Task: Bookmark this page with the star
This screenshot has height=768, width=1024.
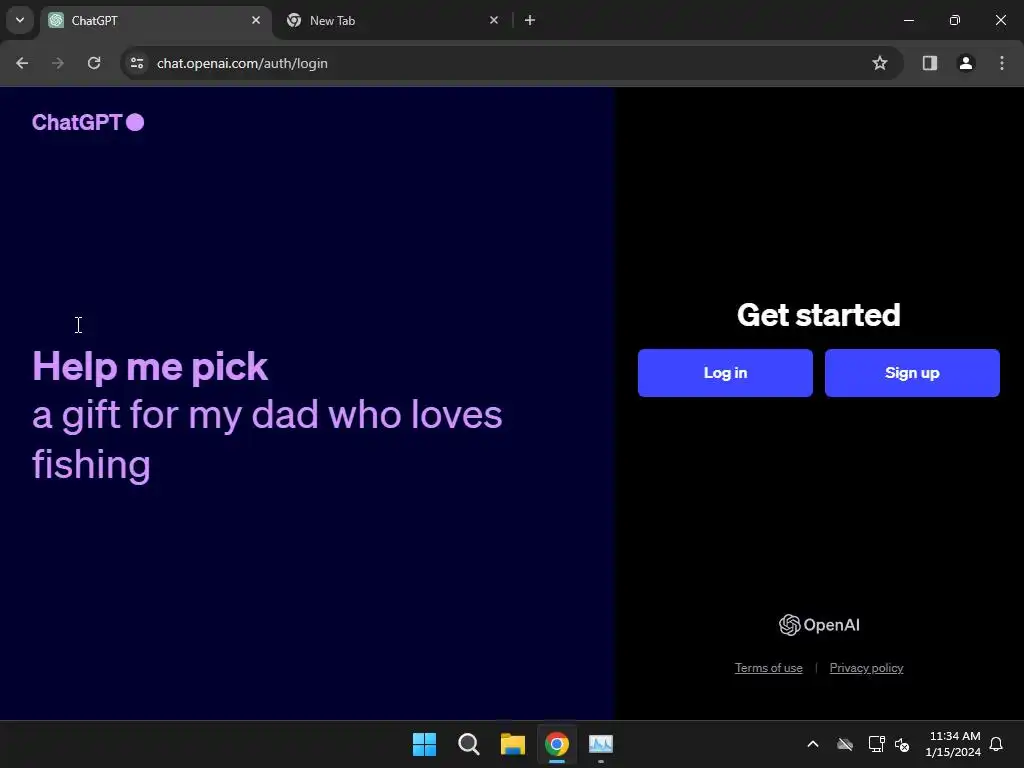Action: [x=880, y=63]
